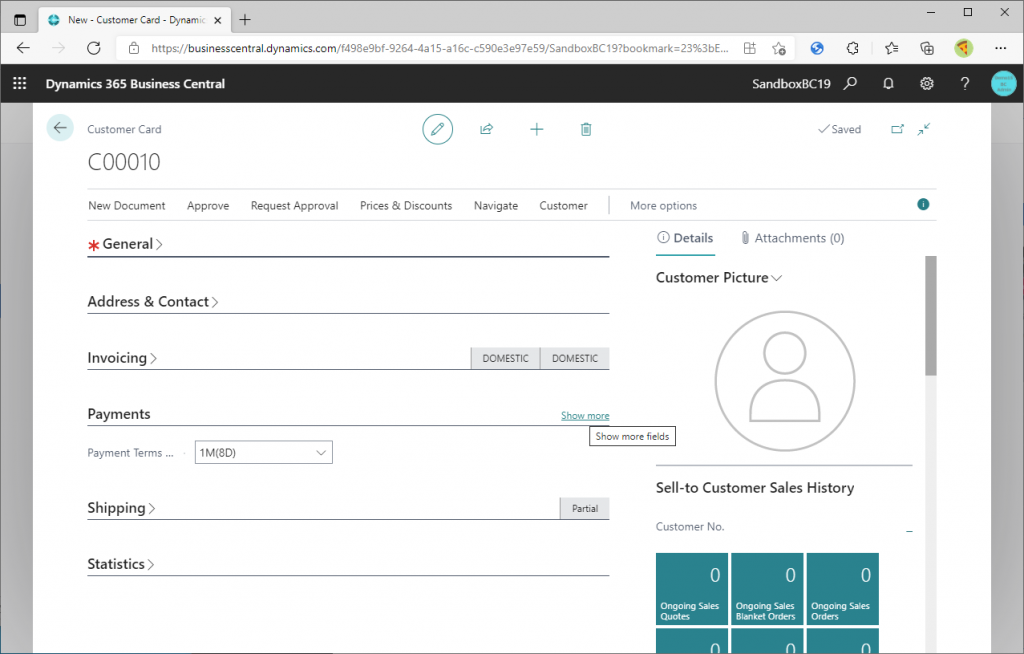1024x654 pixels.
Task: Switch to the Details tab
Action: 685,238
